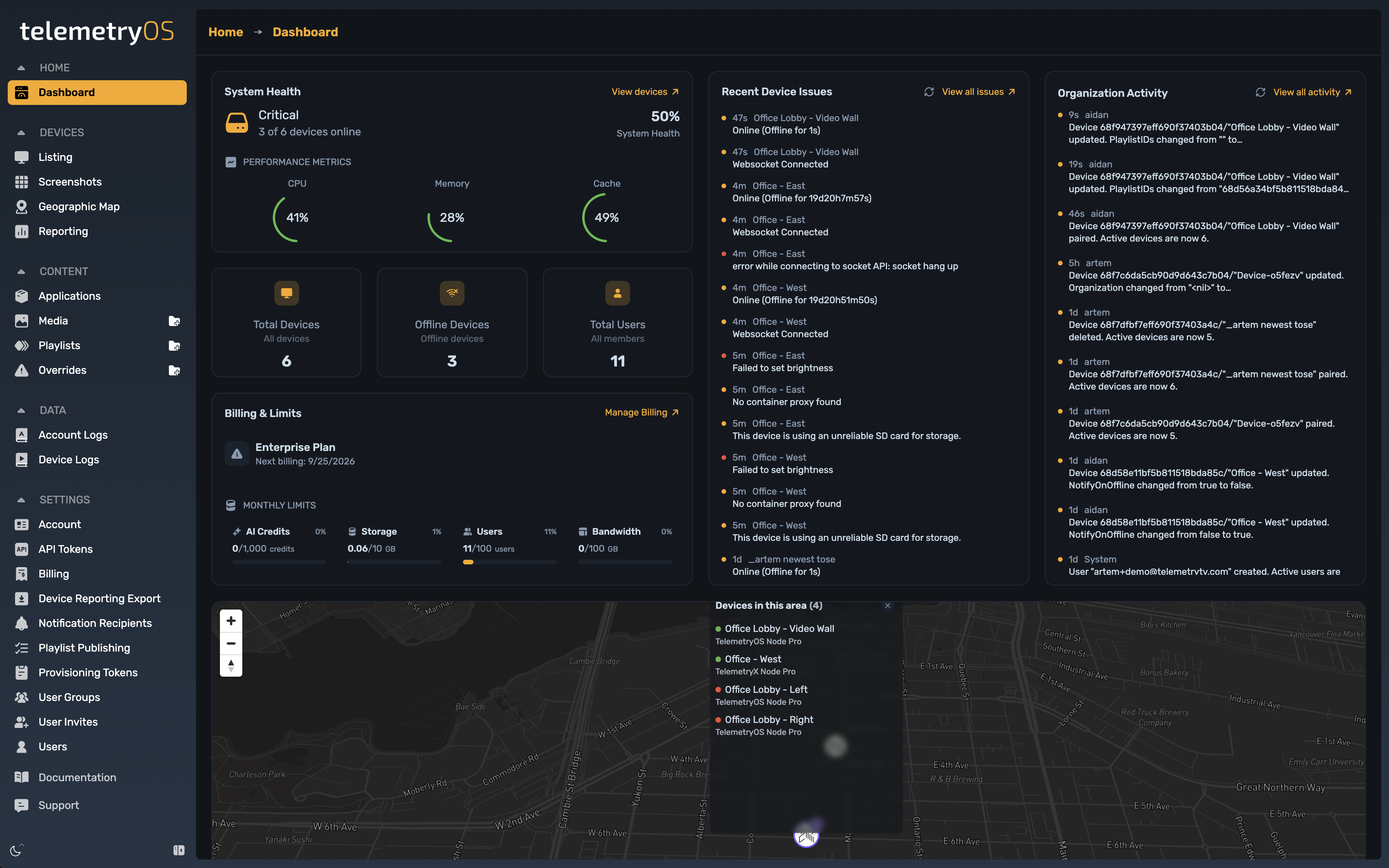This screenshot has height=868, width=1389.
Task: Refresh the Recent Device Issues list
Action: pos(929,92)
